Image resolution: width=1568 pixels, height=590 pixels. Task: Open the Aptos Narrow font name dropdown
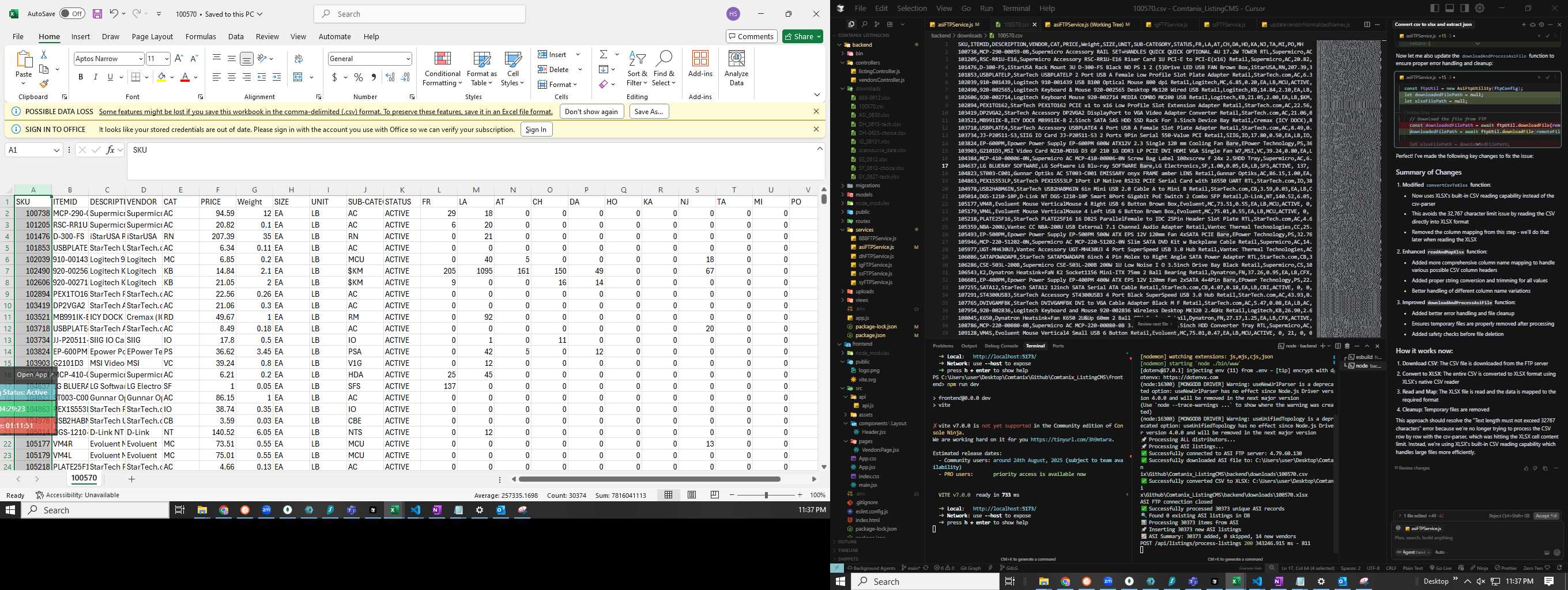141,59
